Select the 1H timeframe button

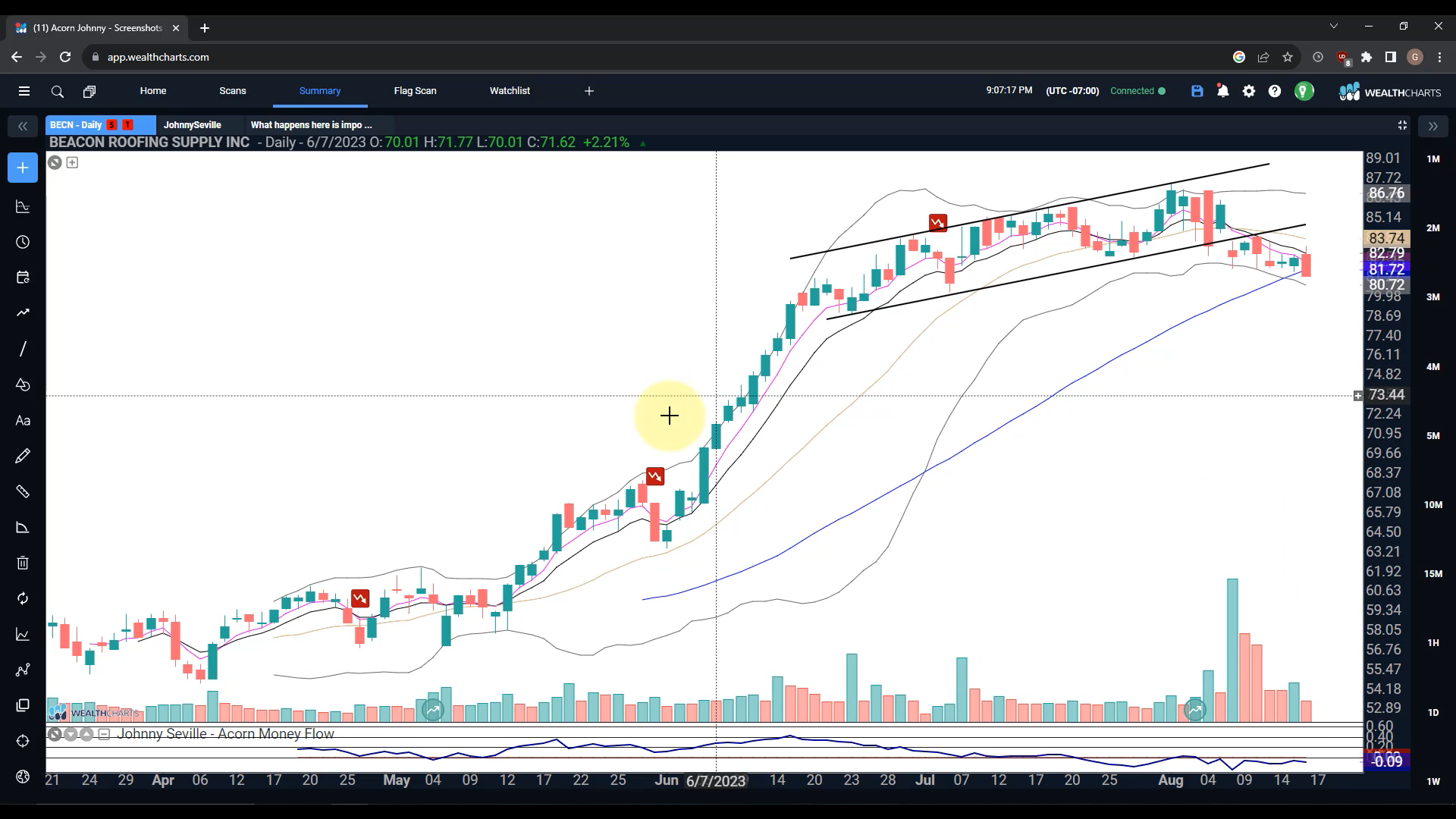pyautogui.click(x=1433, y=643)
